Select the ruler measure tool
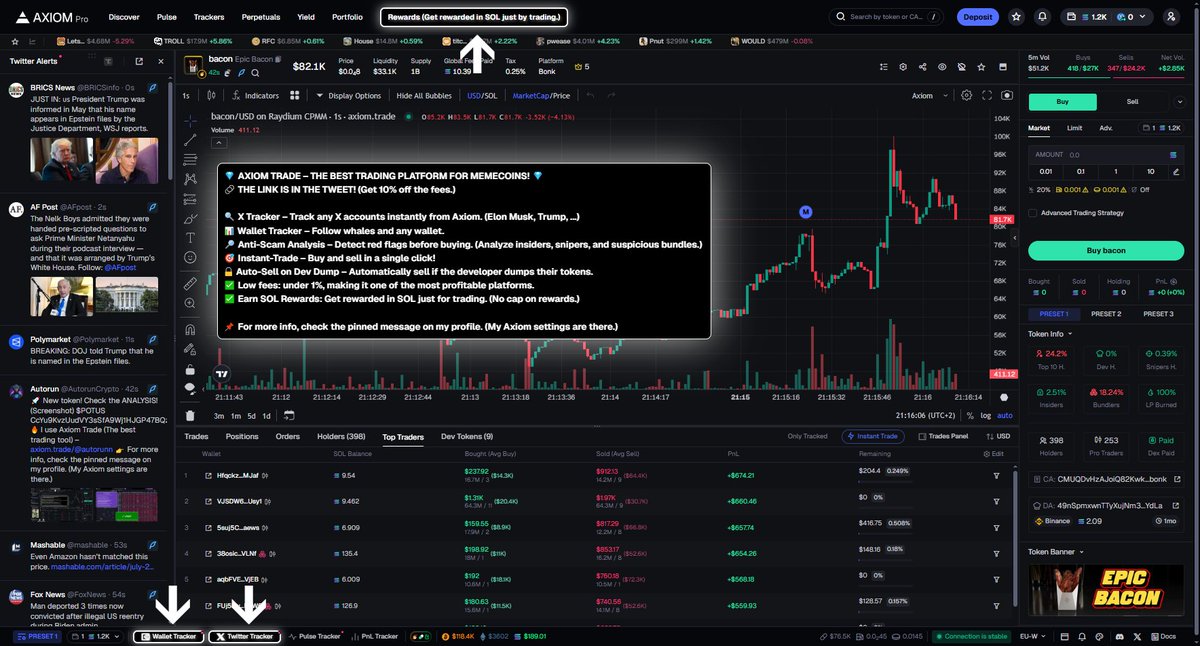The width and height of the screenshot is (1200, 646). coord(190,284)
